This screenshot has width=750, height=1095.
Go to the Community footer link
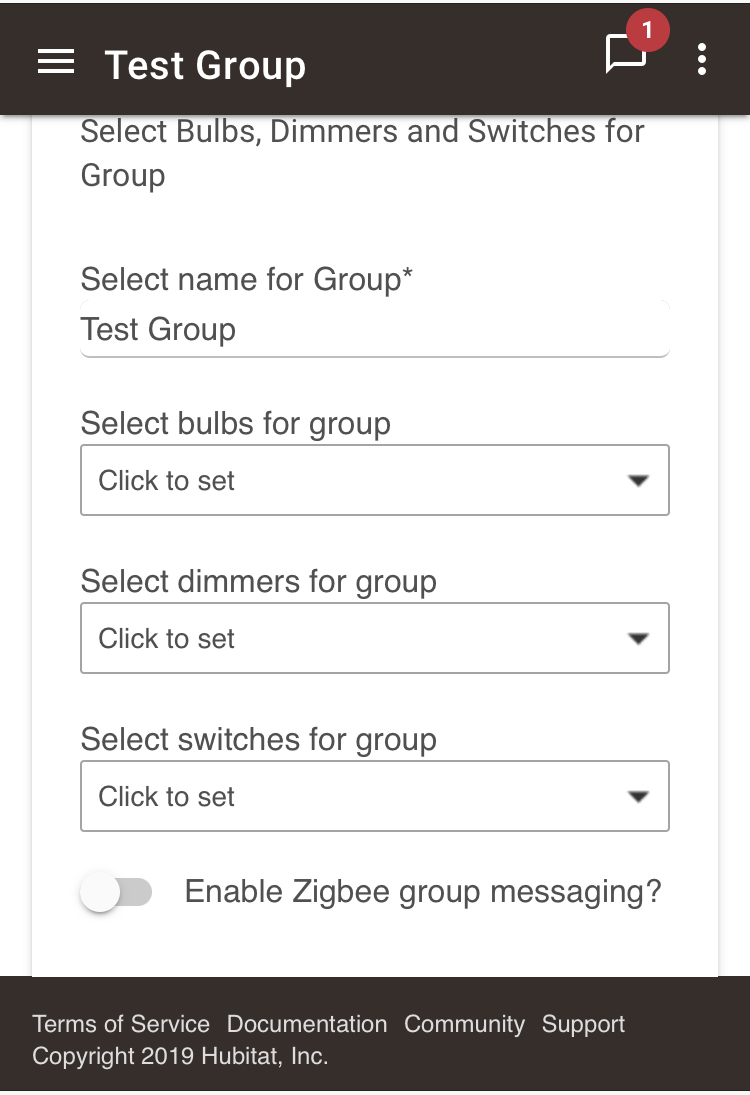tap(464, 1024)
